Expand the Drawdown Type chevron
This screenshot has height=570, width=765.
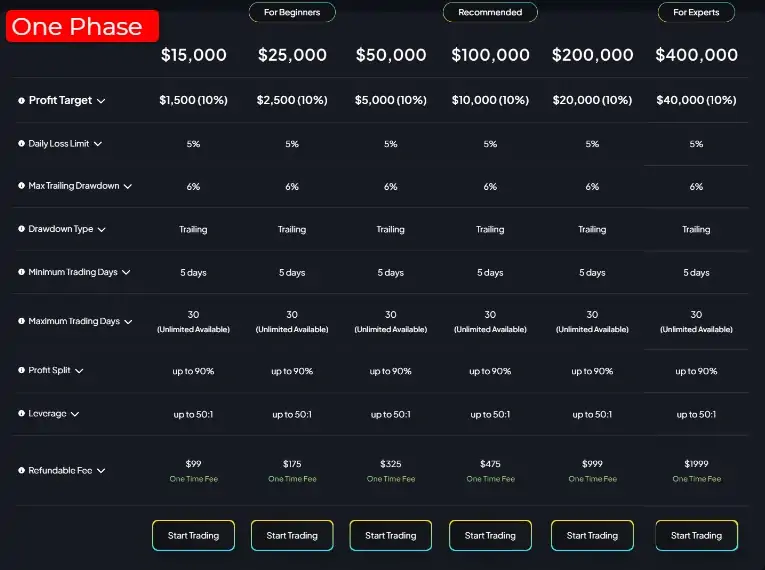click(102, 229)
